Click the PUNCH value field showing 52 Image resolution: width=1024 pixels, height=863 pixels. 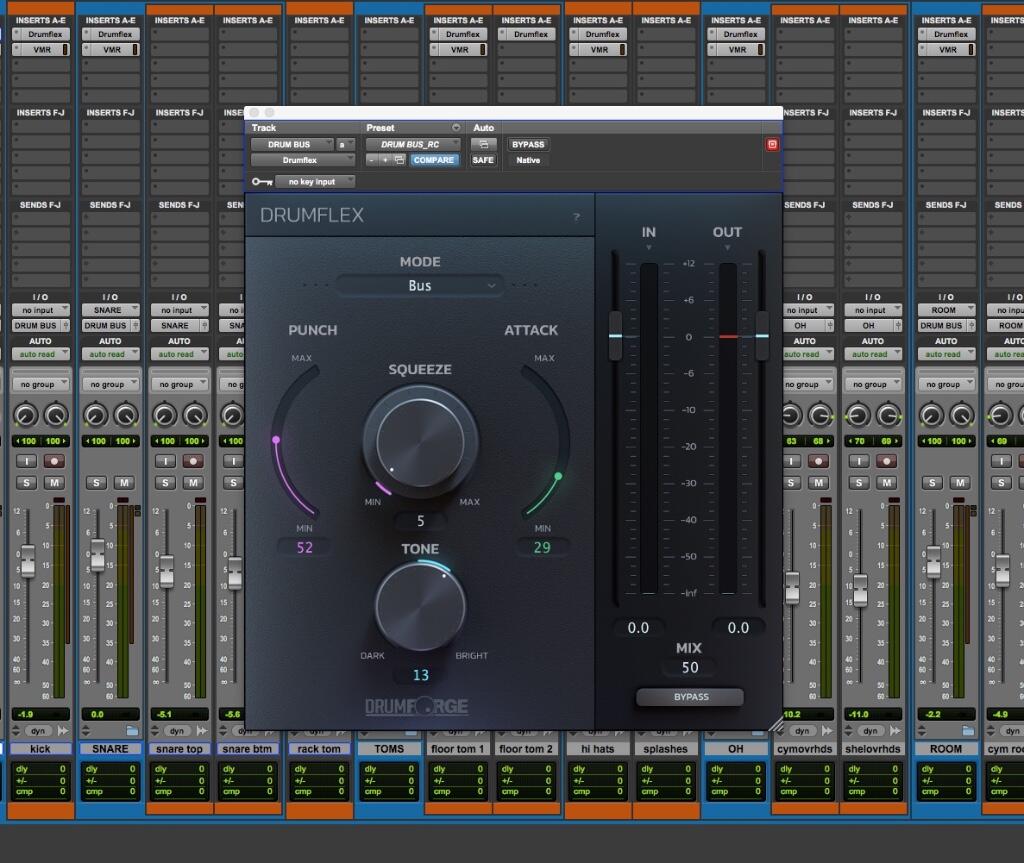[304, 547]
